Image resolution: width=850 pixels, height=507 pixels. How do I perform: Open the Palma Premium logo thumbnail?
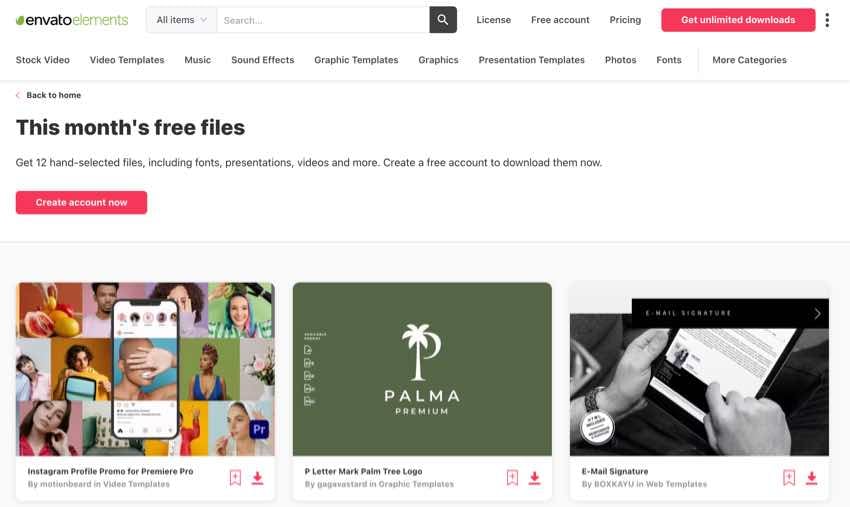tap(422, 369)
